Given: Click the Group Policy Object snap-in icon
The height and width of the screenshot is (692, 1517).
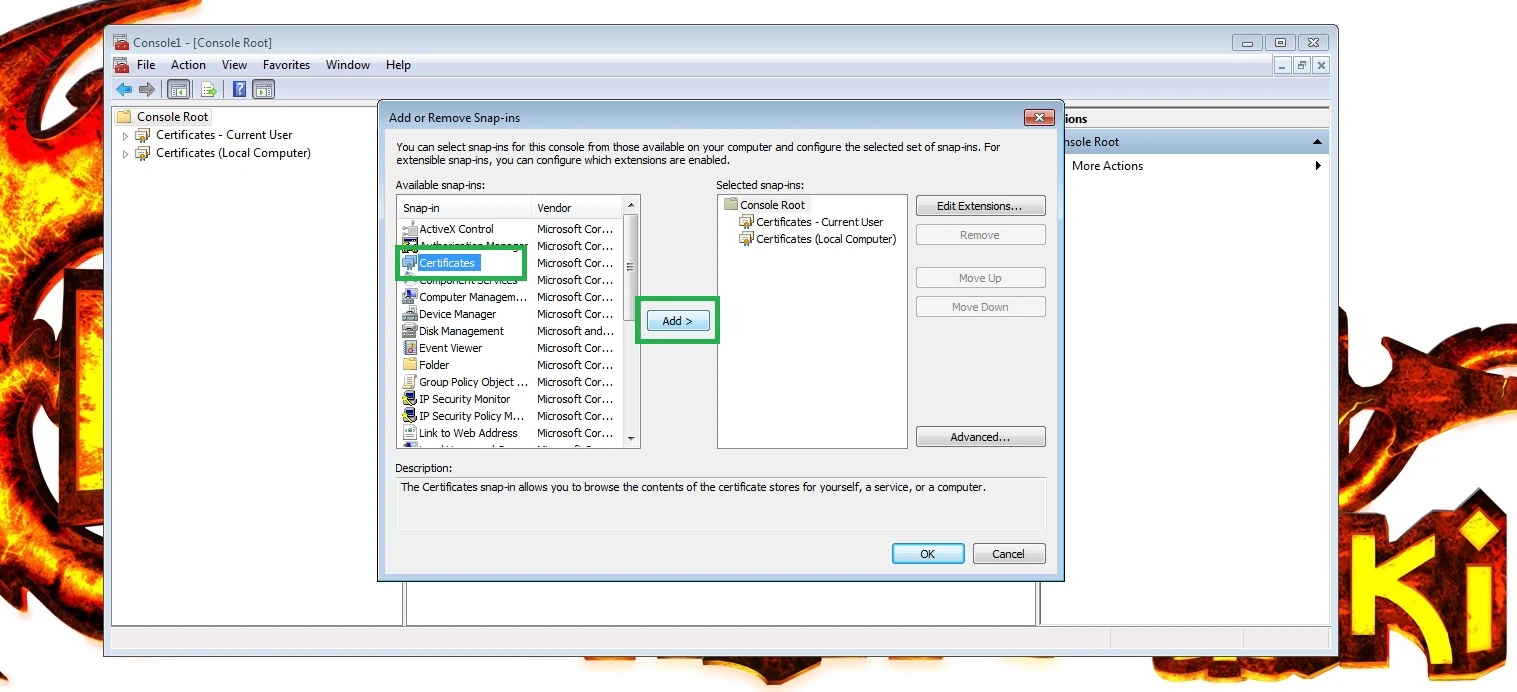Looking at the screenshot, I should pos(410,382).
